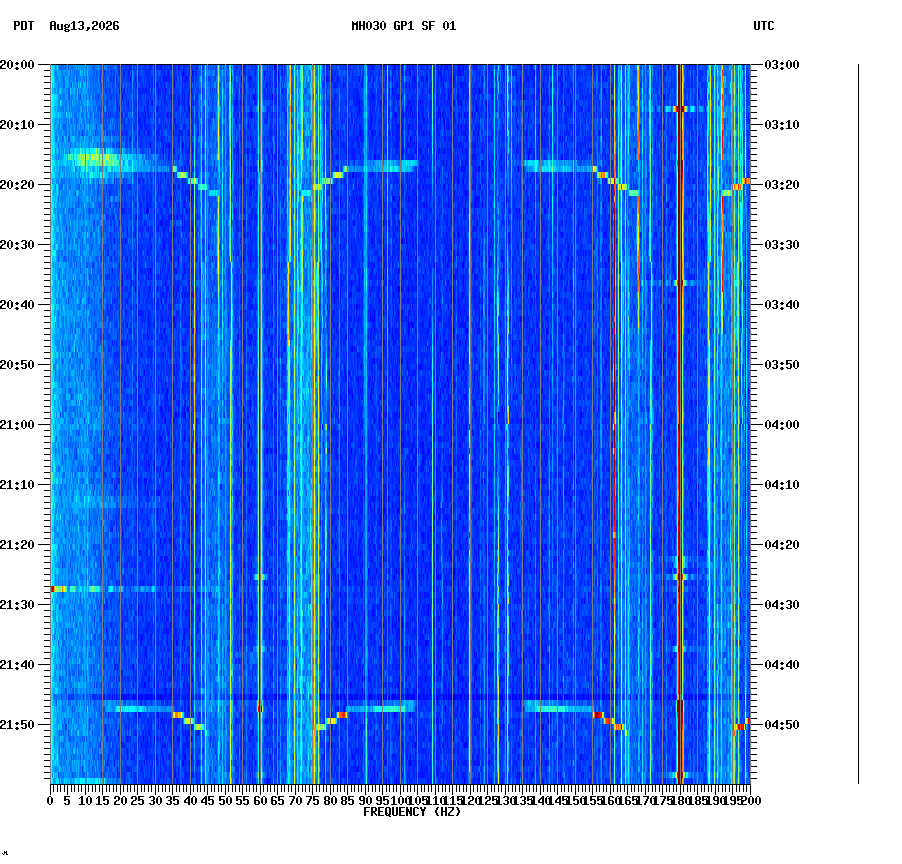Click the 03:20 UTC time label

point(782,185)
